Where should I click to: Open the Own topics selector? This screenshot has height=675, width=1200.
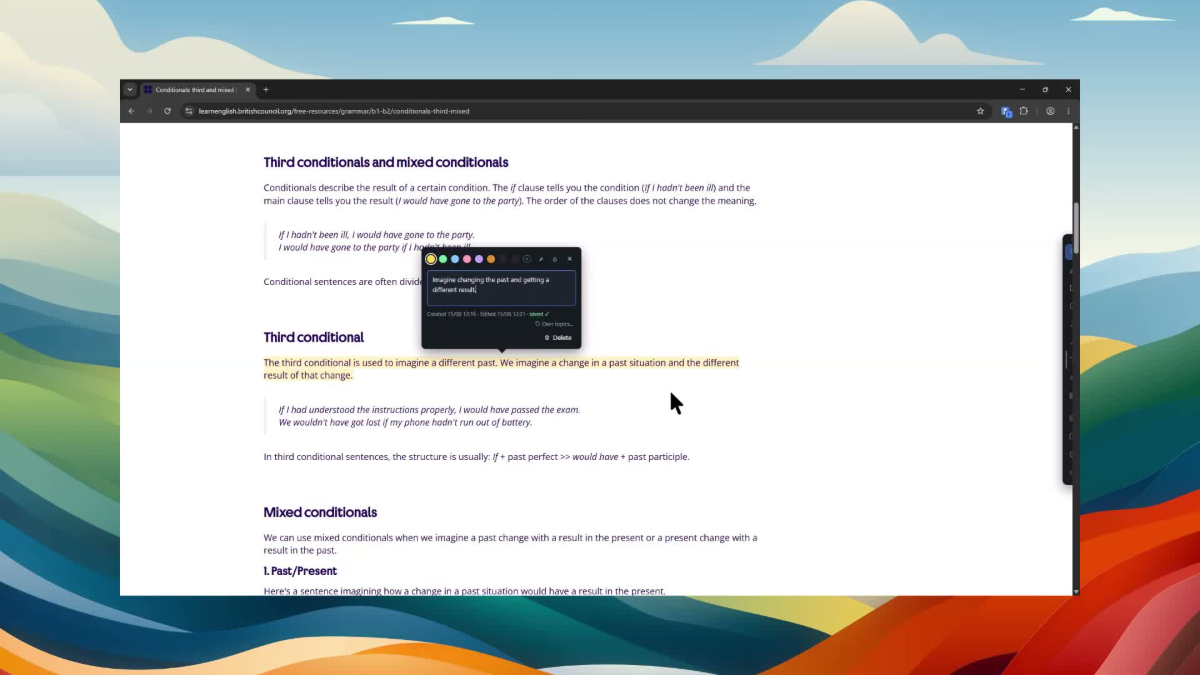click(x=554, y=324)
